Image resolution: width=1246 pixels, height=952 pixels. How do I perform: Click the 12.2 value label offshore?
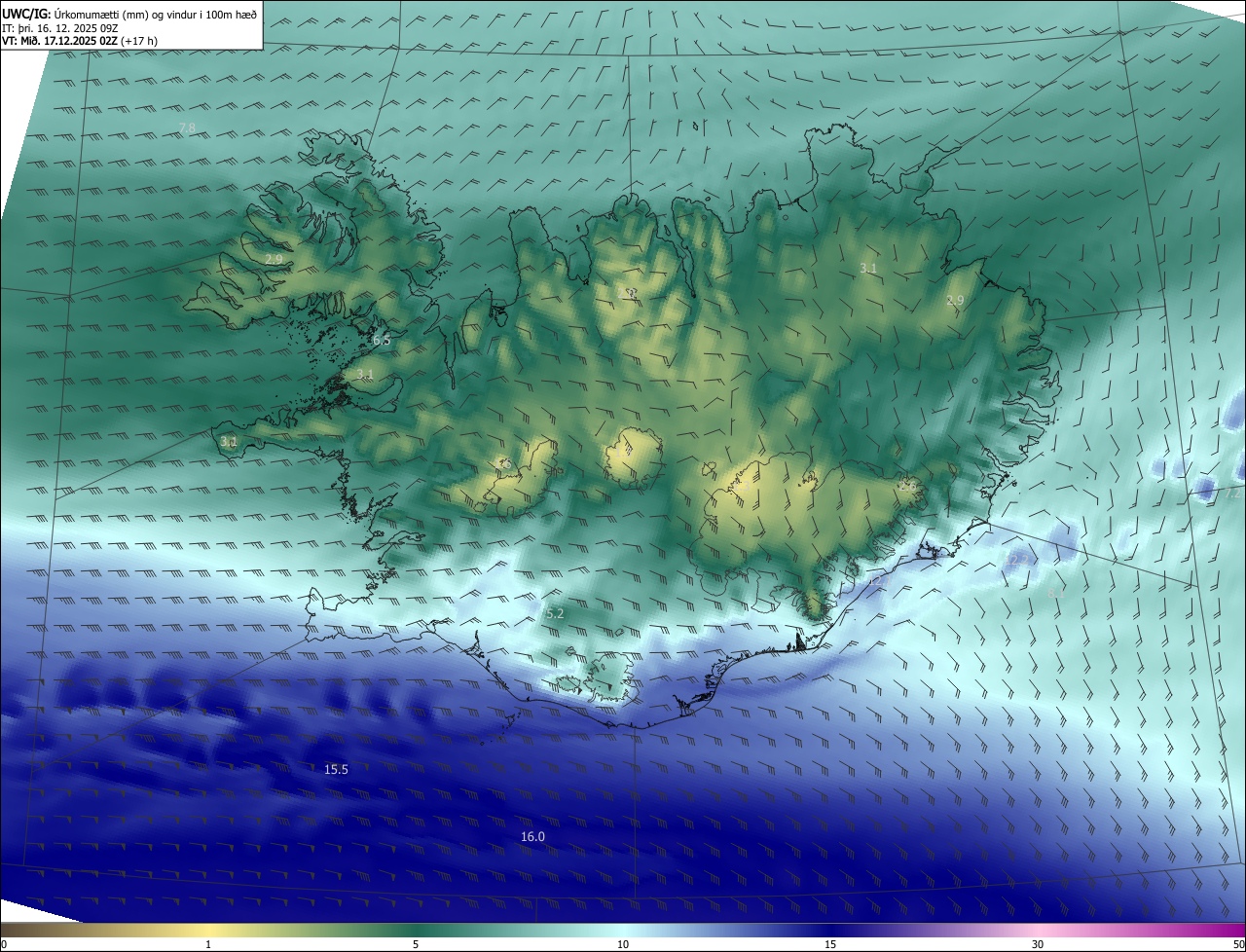click(x=1017, y=561)
